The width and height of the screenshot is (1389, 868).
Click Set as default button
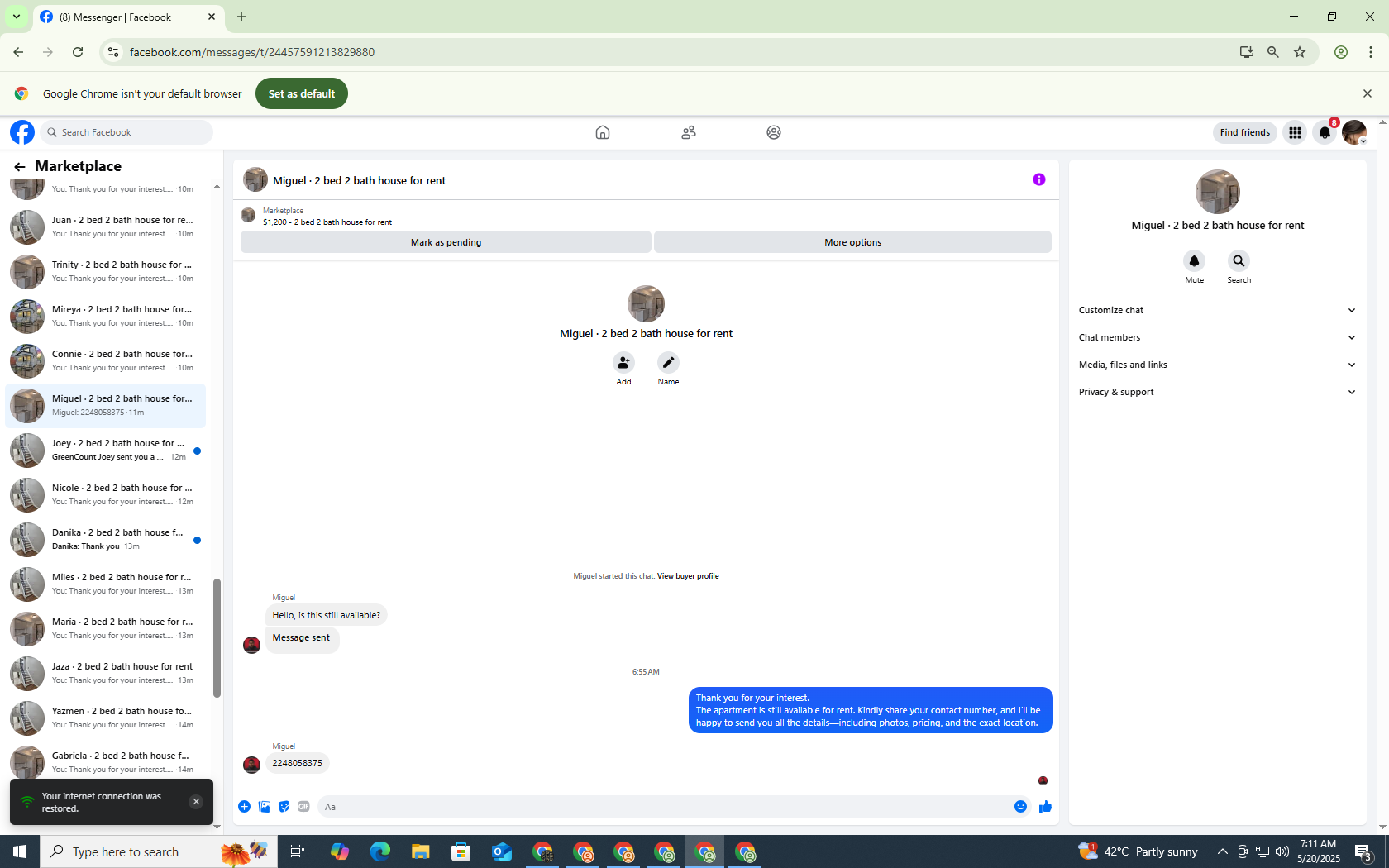point(302,93)
